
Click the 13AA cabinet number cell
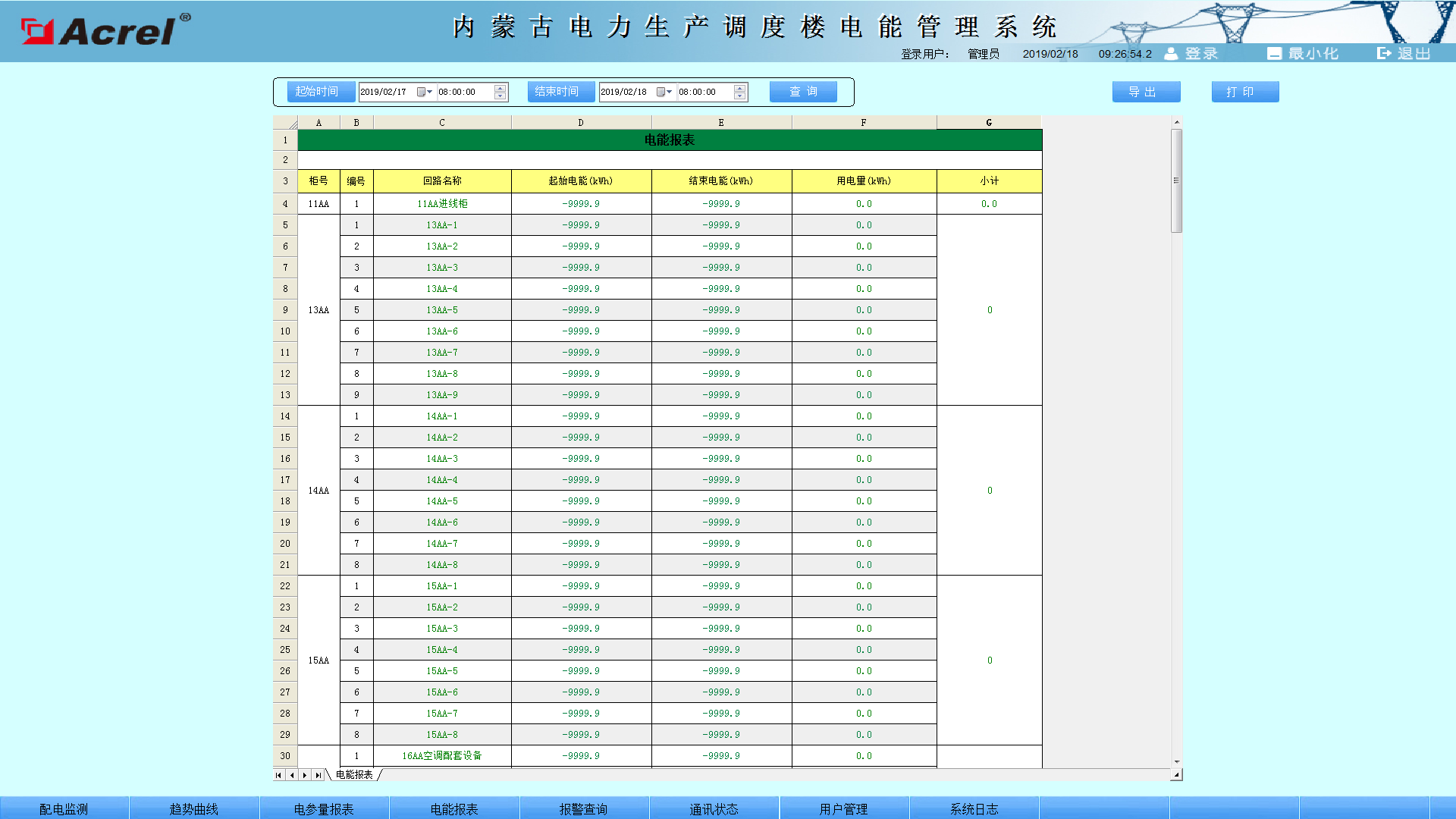318,310
